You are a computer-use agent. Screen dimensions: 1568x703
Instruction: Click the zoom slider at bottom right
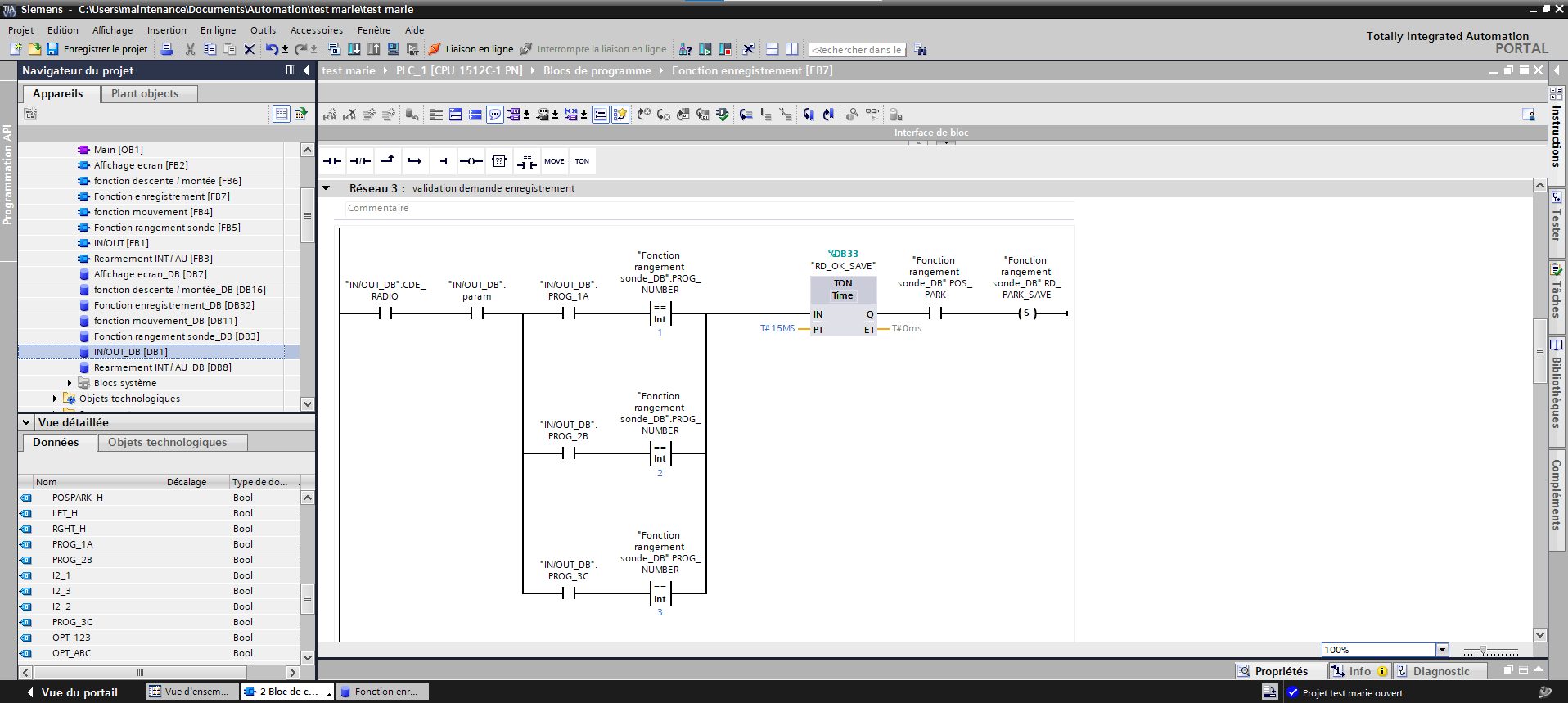1483,651
